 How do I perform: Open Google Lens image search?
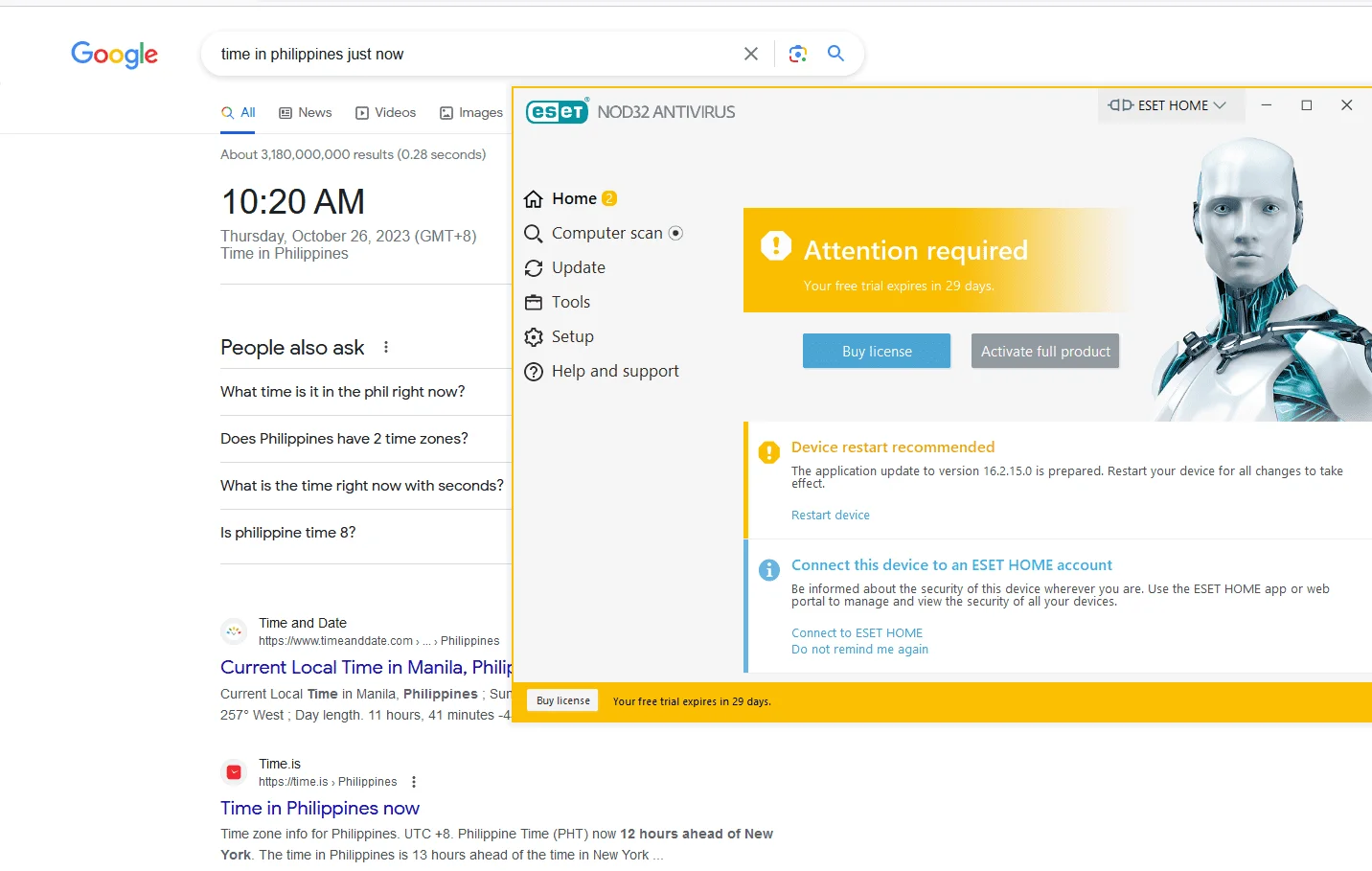click(798, 54)
